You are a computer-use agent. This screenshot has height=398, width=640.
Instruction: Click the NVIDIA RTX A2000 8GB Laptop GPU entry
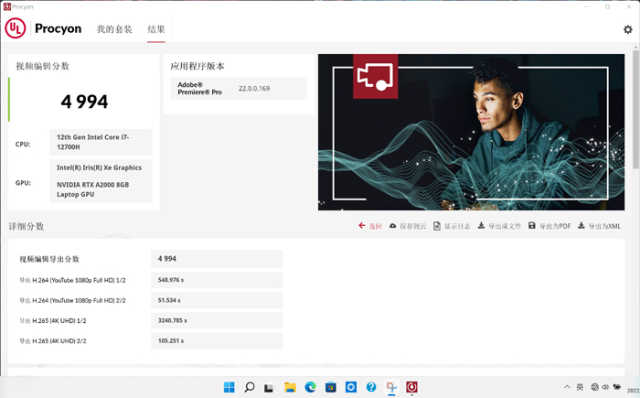point(93,189)
